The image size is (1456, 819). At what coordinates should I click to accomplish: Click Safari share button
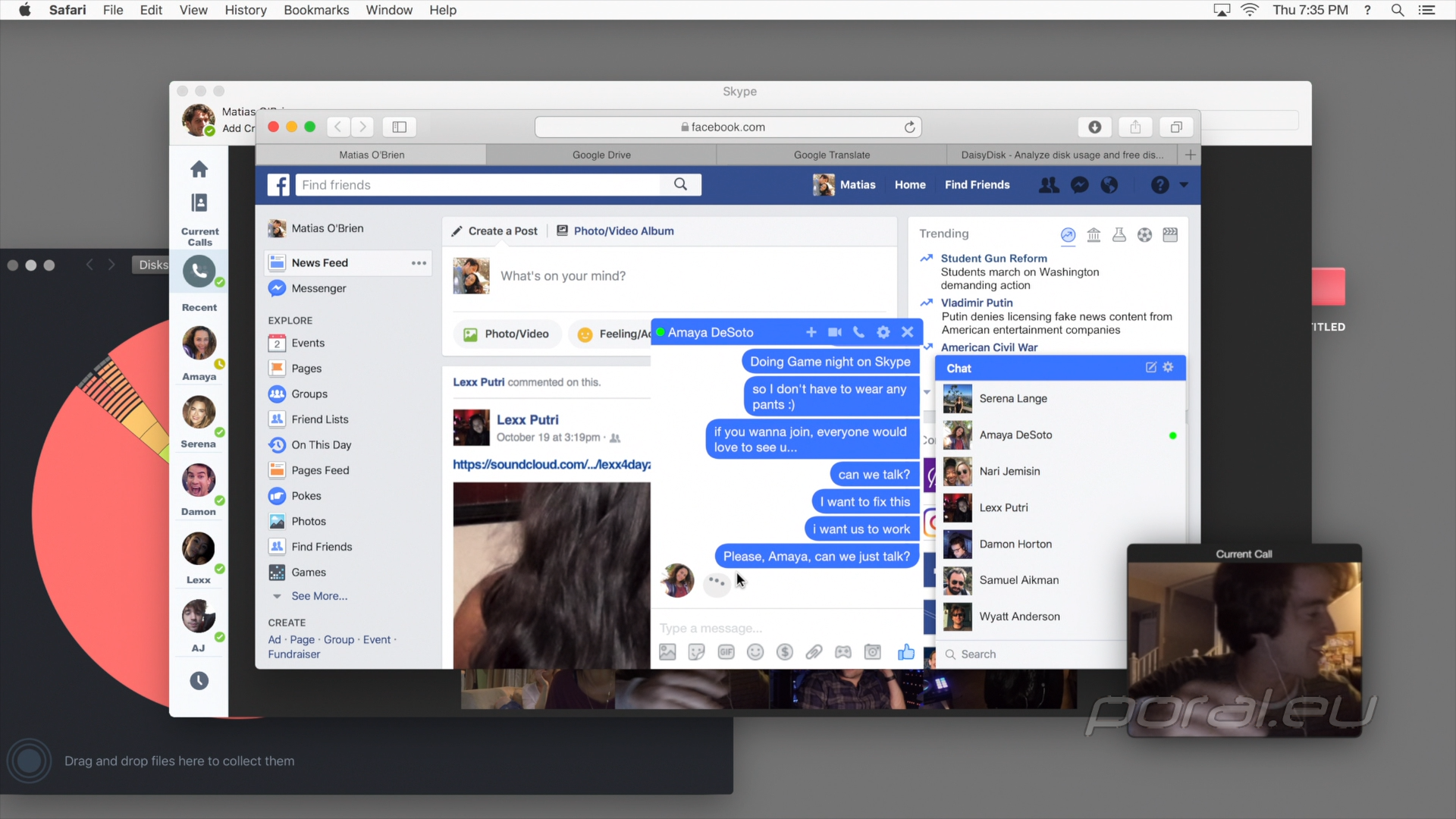(1135, 127)
